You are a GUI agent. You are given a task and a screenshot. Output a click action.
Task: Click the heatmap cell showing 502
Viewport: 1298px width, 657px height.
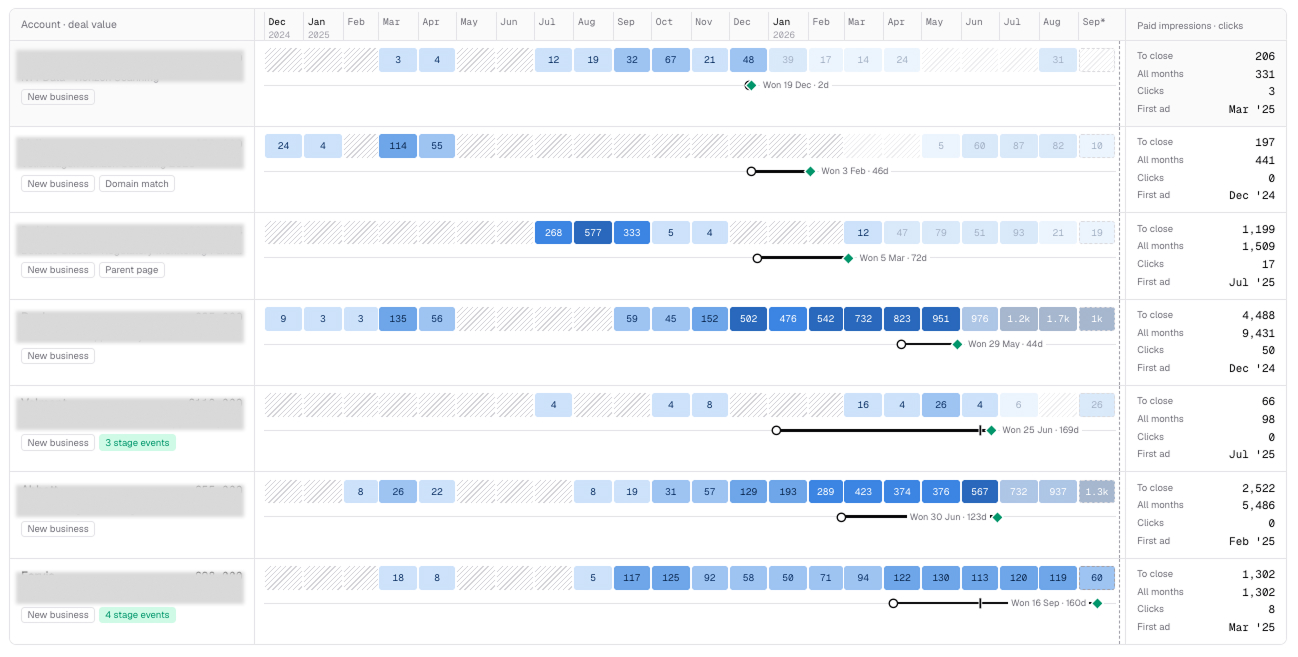point(749,319)
